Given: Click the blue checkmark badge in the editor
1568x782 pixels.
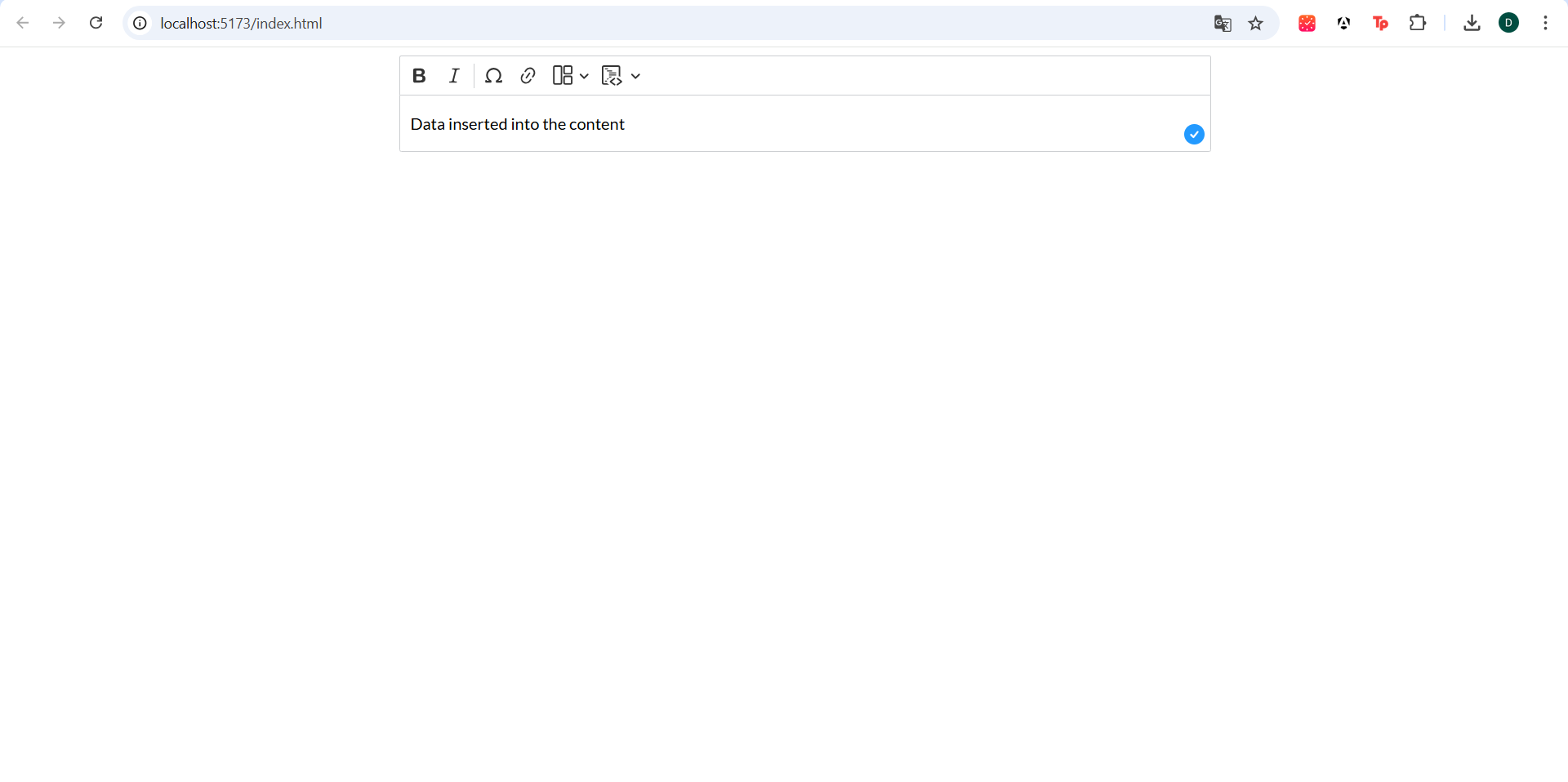Looking at the screenshot, I should [x=1194, y=134].
